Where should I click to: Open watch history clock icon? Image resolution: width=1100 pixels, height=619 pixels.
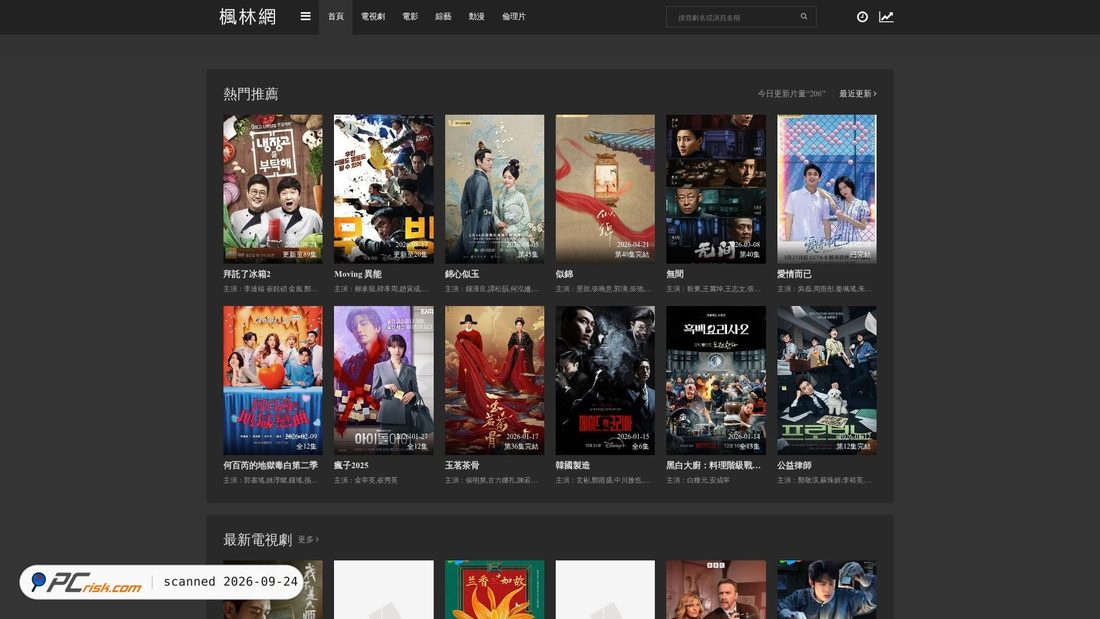(862, 17)
